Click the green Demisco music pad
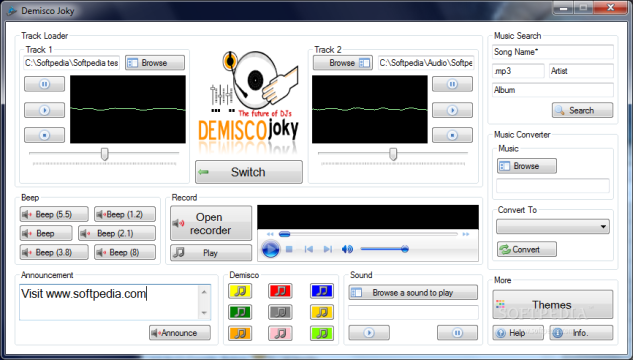This screenshot has width=633, height=360. pos(240,312)
